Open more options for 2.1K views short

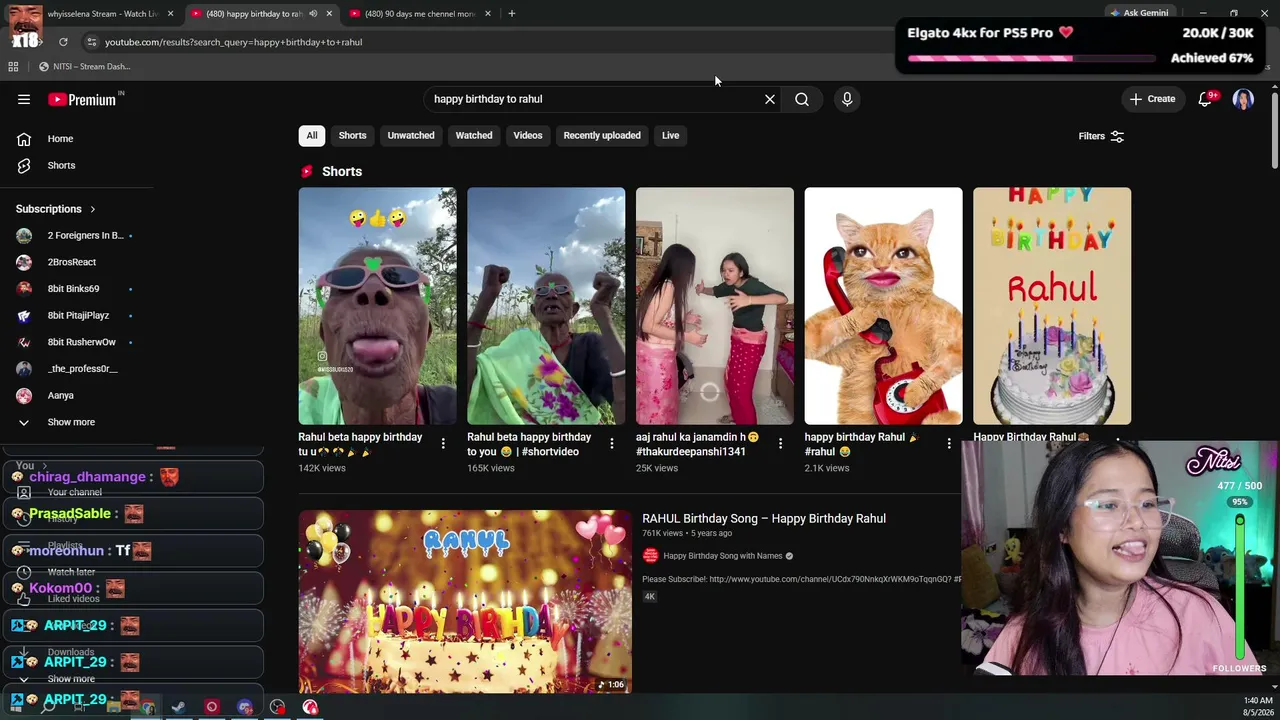(949, 444)
